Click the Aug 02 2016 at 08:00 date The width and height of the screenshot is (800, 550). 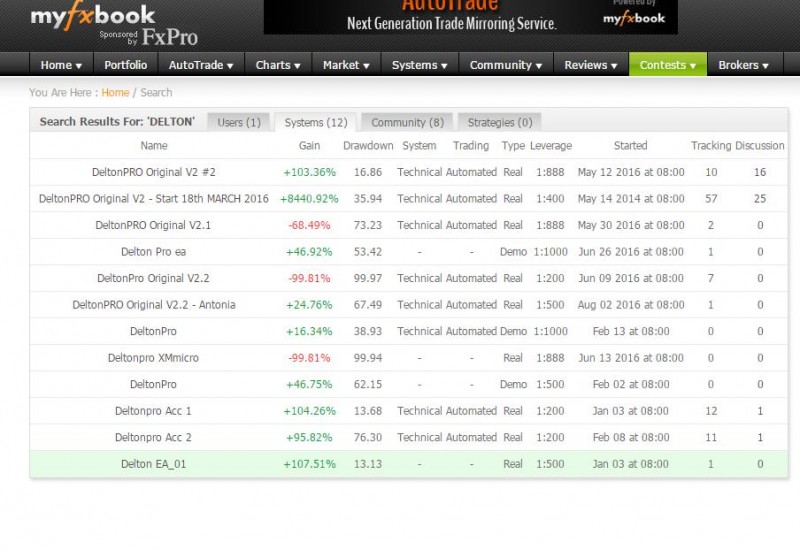tap(631, 305)
